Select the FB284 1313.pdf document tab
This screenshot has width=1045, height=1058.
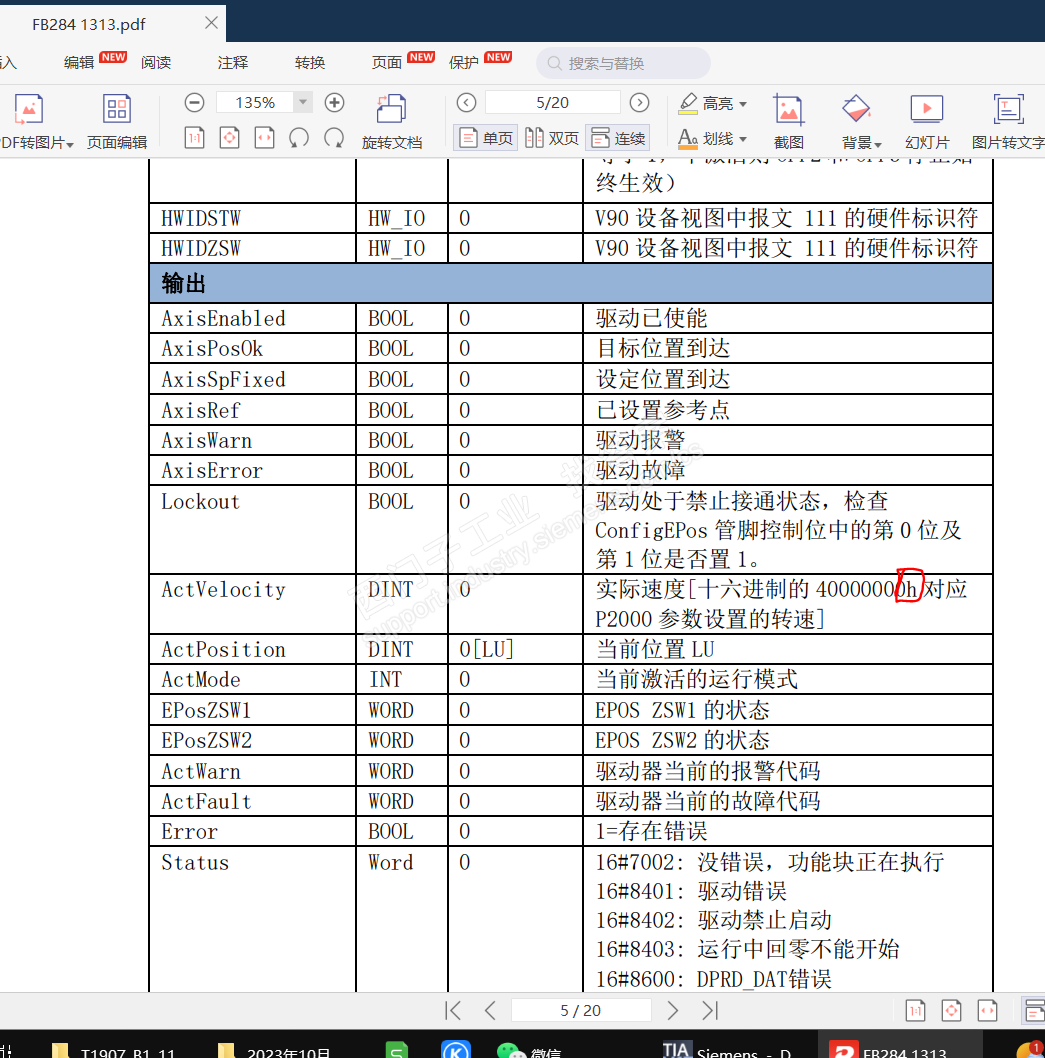click(88, 24)
